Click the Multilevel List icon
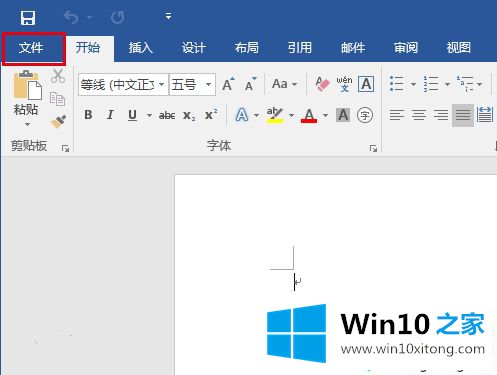This screenshot has width=497, height=375. [x=465, y=84]
